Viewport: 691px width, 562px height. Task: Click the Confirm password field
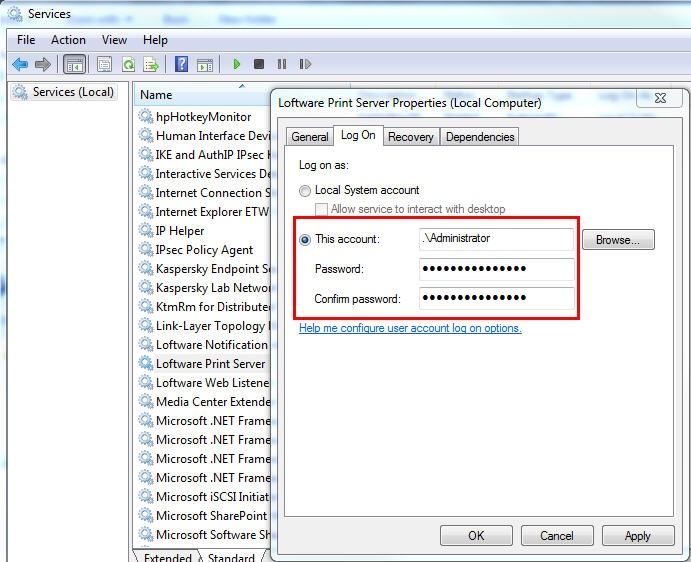tap(496, 298)
